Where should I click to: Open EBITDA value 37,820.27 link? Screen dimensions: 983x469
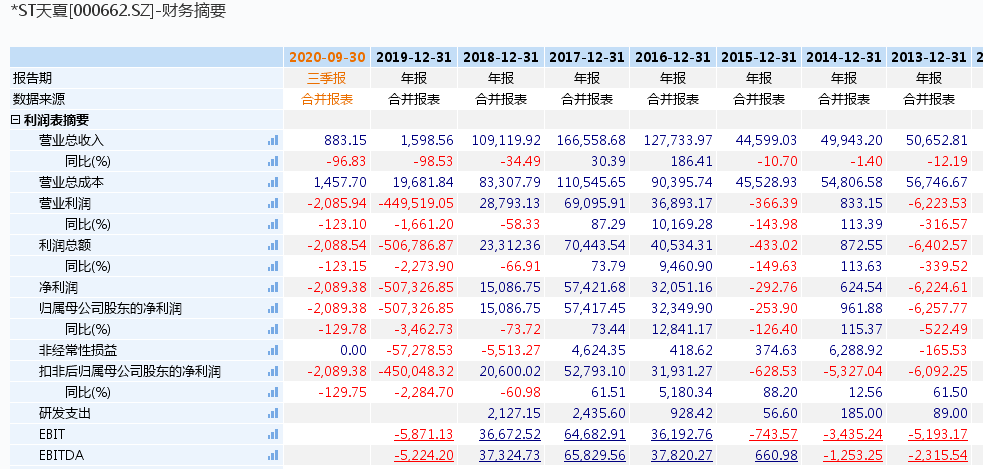[x=682, y=455]
